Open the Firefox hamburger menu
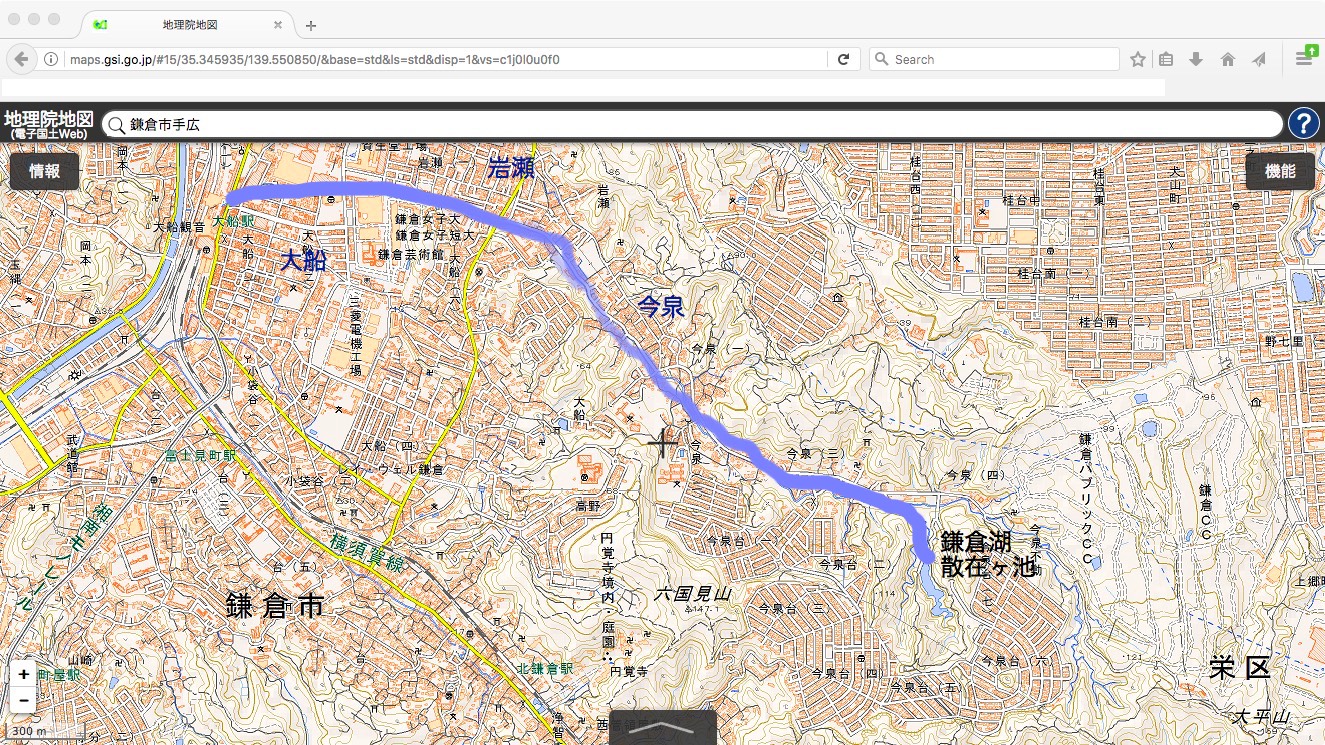Viewport: 1325px width, 745px height. click(x=1304, y=58)
